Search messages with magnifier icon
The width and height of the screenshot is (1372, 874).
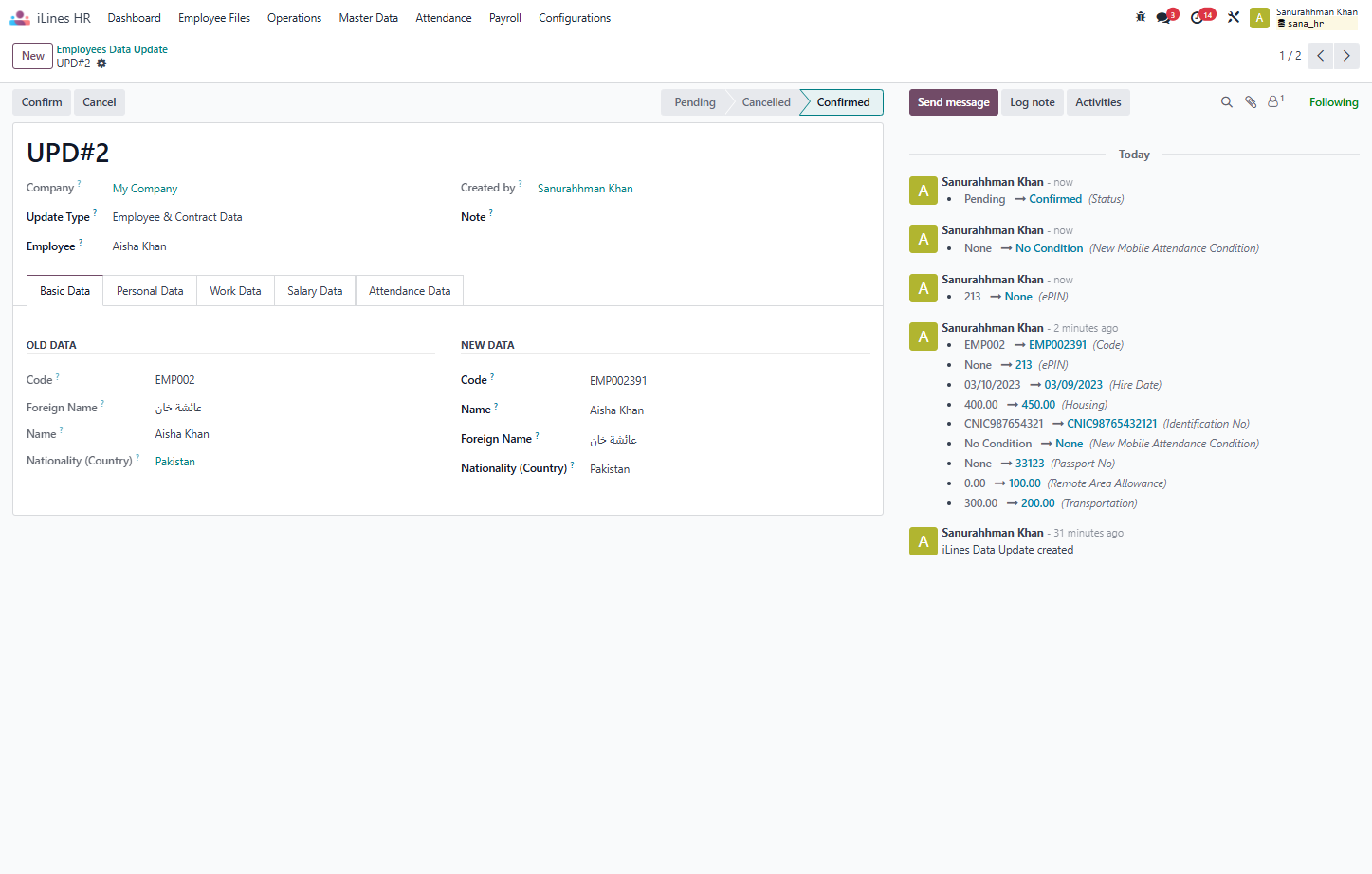click(1226, 102)
